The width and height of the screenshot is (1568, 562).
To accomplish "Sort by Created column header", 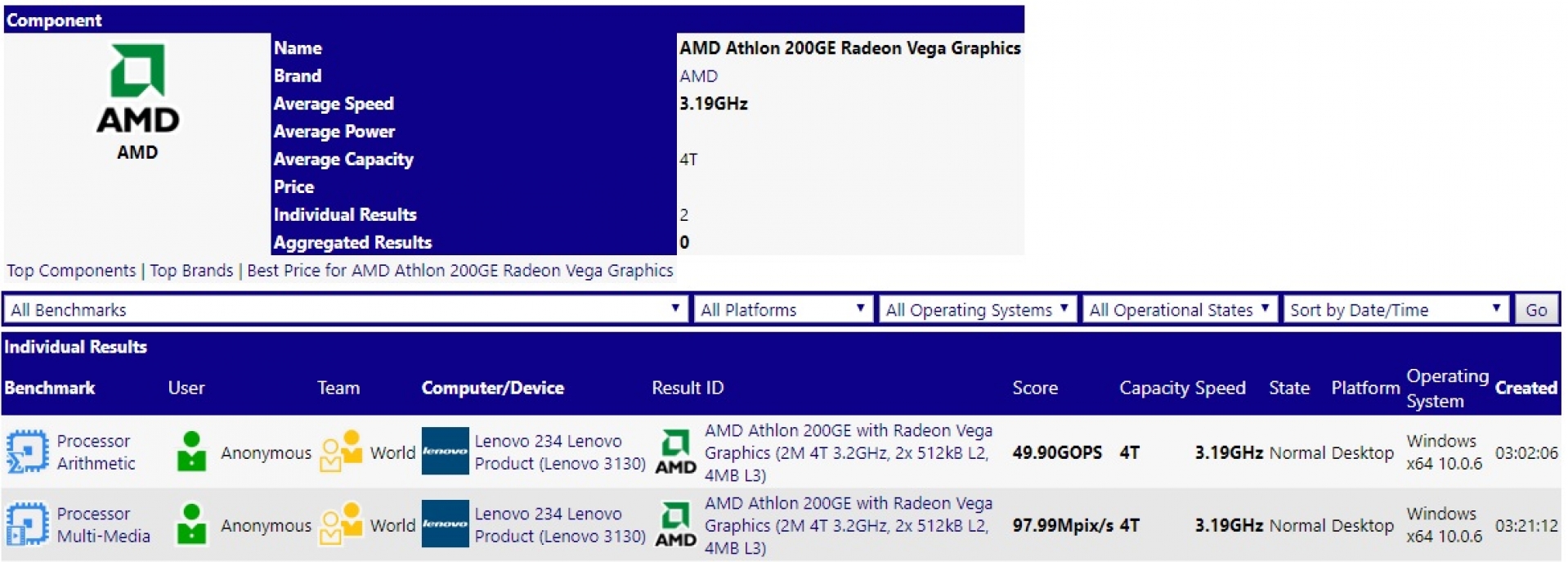I will point(1526,388).
